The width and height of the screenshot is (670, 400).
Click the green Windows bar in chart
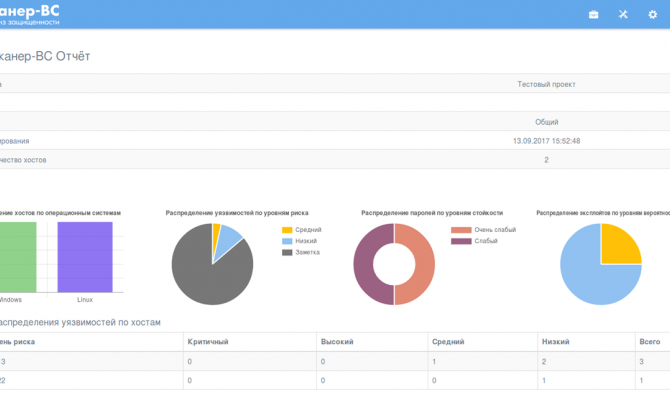point(18,257)
